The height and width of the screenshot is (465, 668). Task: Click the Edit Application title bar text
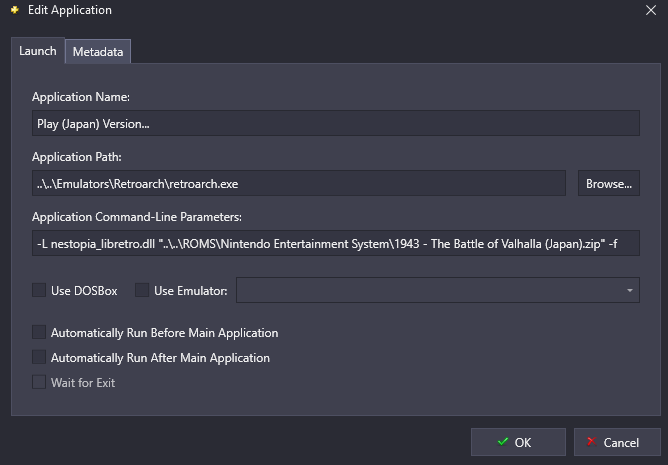(70, 10)
